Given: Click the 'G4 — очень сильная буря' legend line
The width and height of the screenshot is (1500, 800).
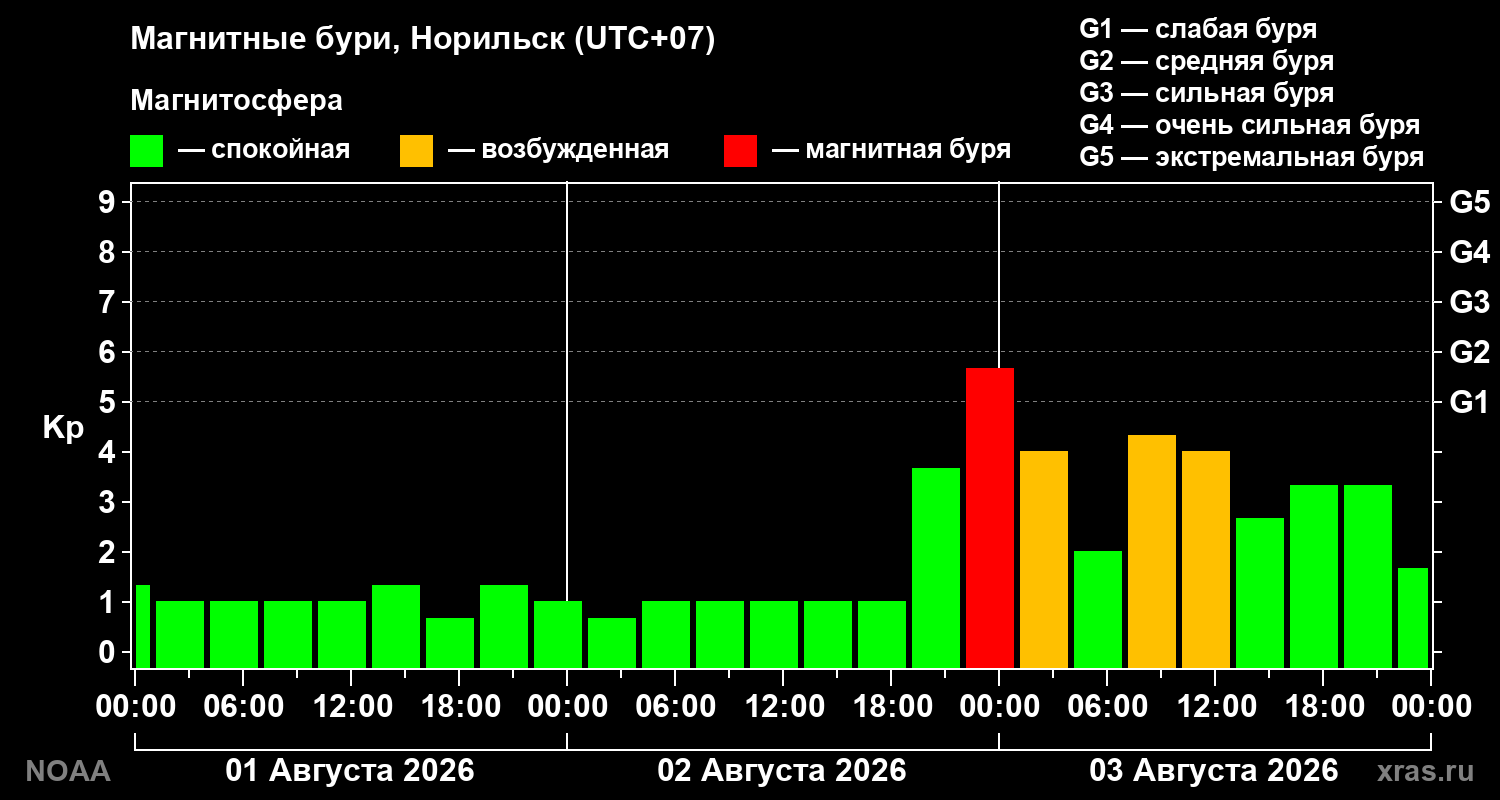Looking at the screenshot, I should [1250, 125].
